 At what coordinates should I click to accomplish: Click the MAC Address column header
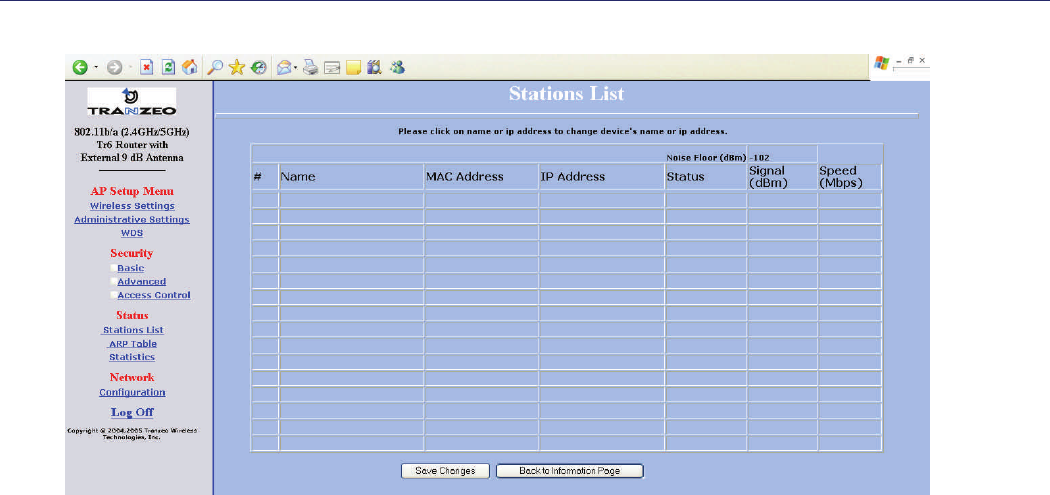pyautogui.click(x=465, y=177)
